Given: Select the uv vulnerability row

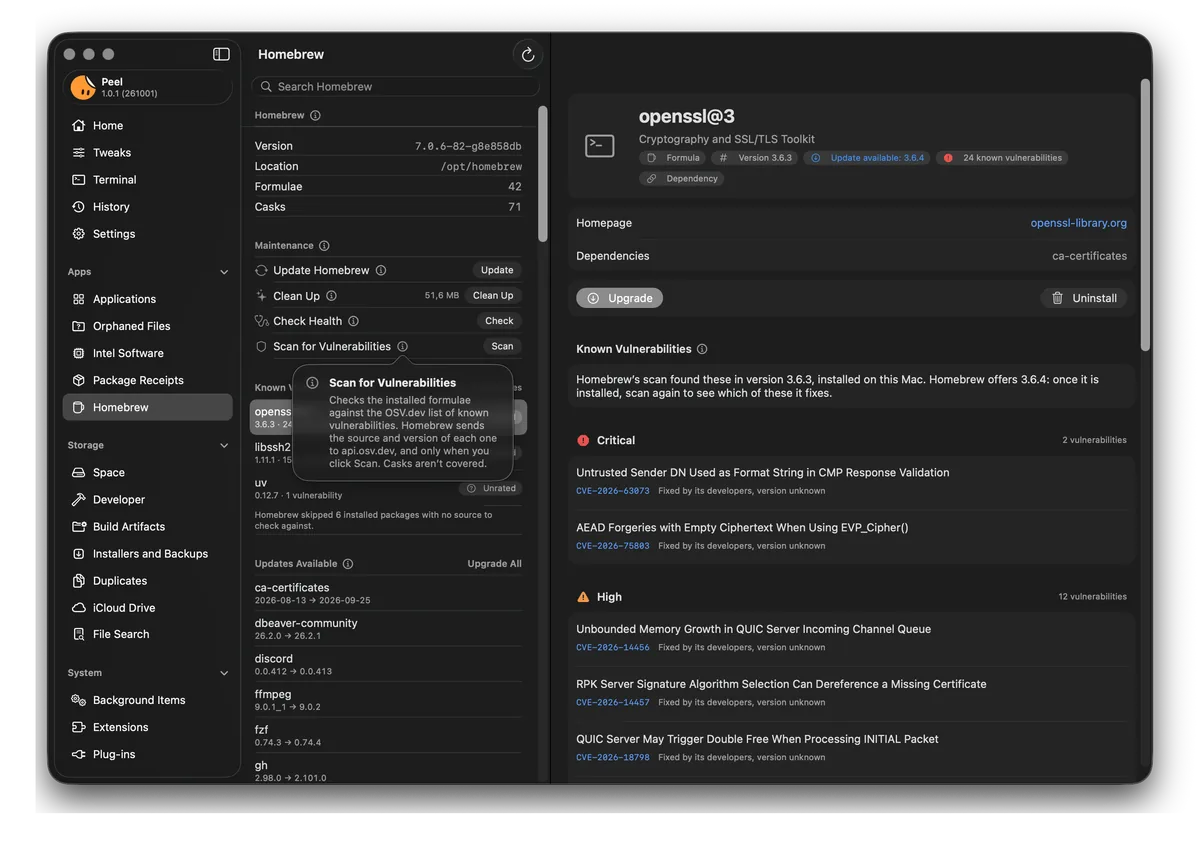Looking at the screenshot, I should [388, 488].
